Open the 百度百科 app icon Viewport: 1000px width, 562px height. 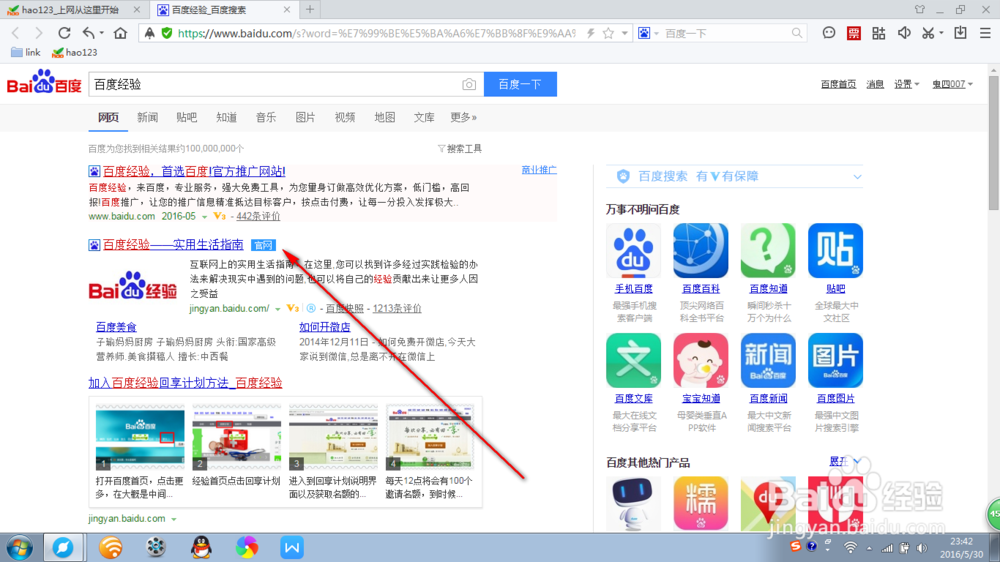click(701, 251)
